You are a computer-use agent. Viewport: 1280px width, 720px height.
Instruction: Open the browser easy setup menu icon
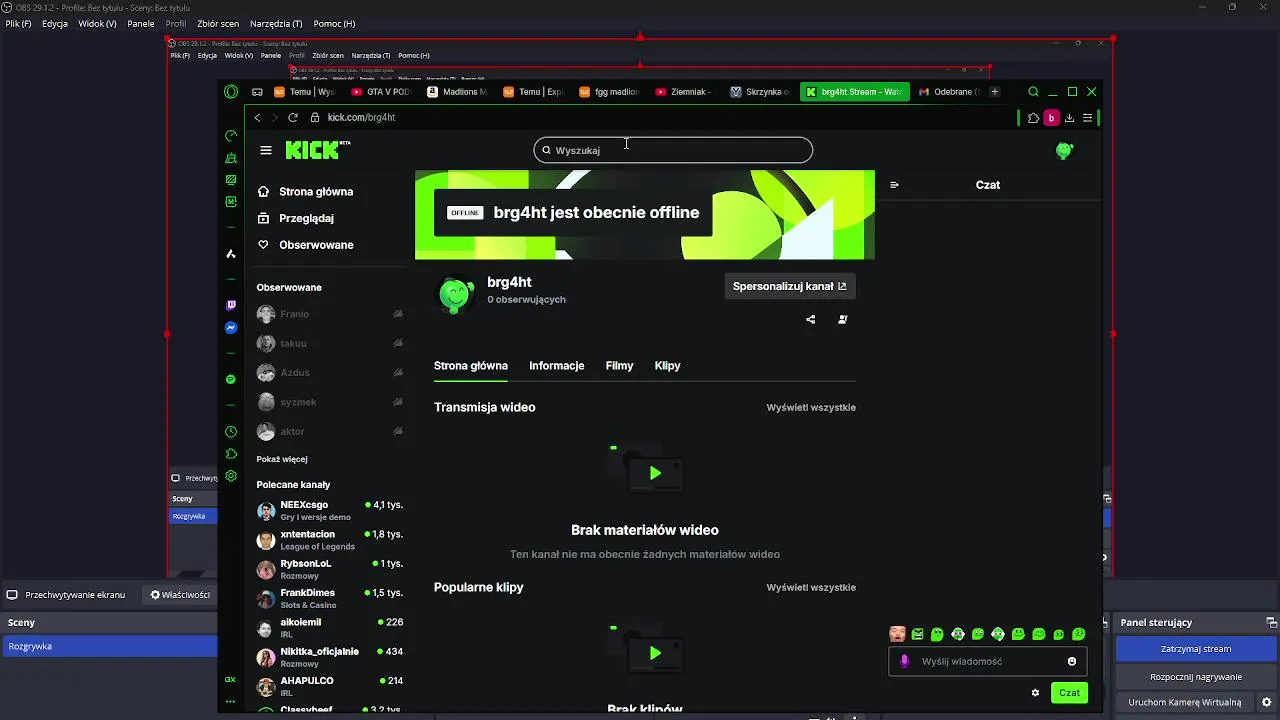(x=1087, y=117)
